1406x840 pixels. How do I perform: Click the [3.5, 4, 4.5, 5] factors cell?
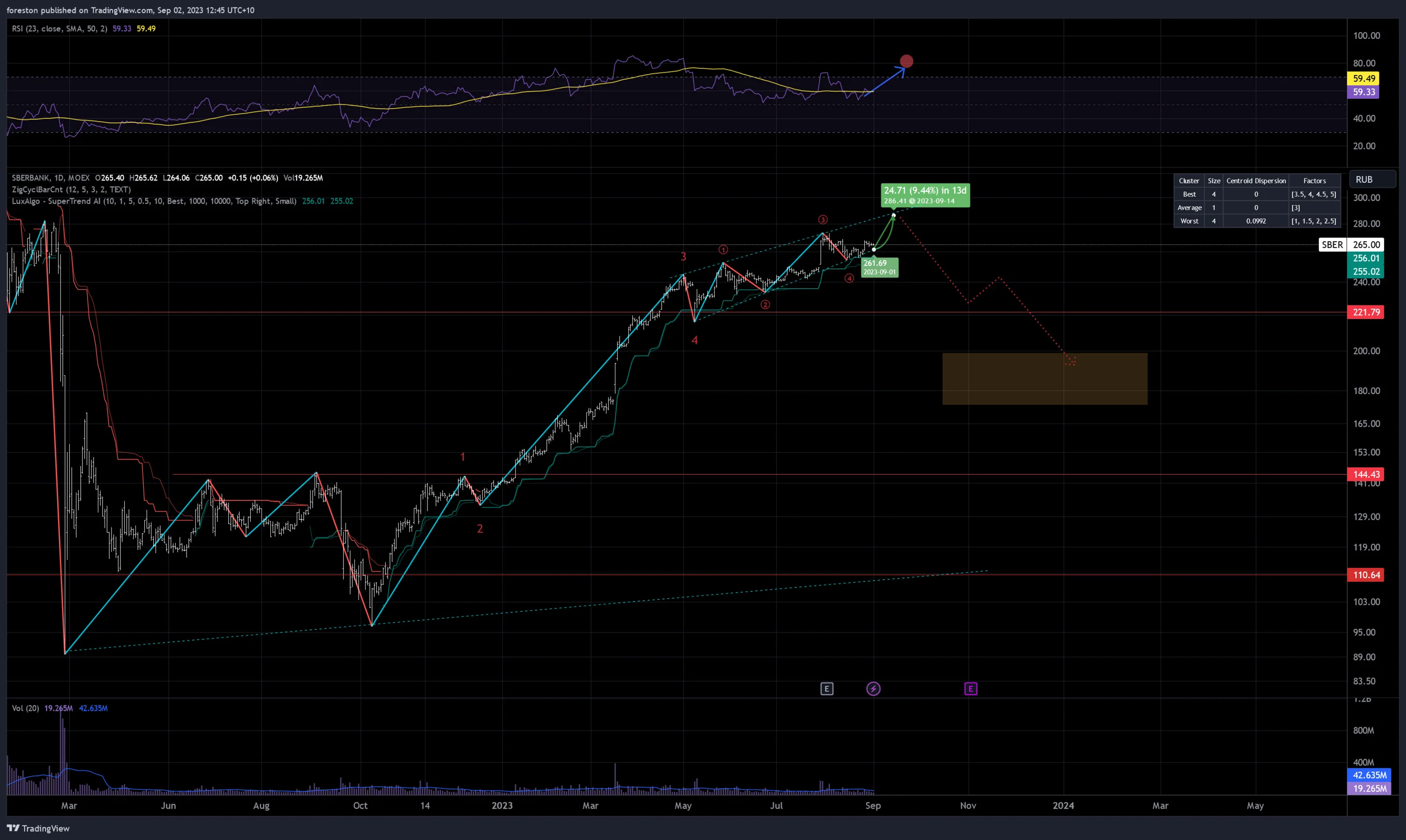1314,194
